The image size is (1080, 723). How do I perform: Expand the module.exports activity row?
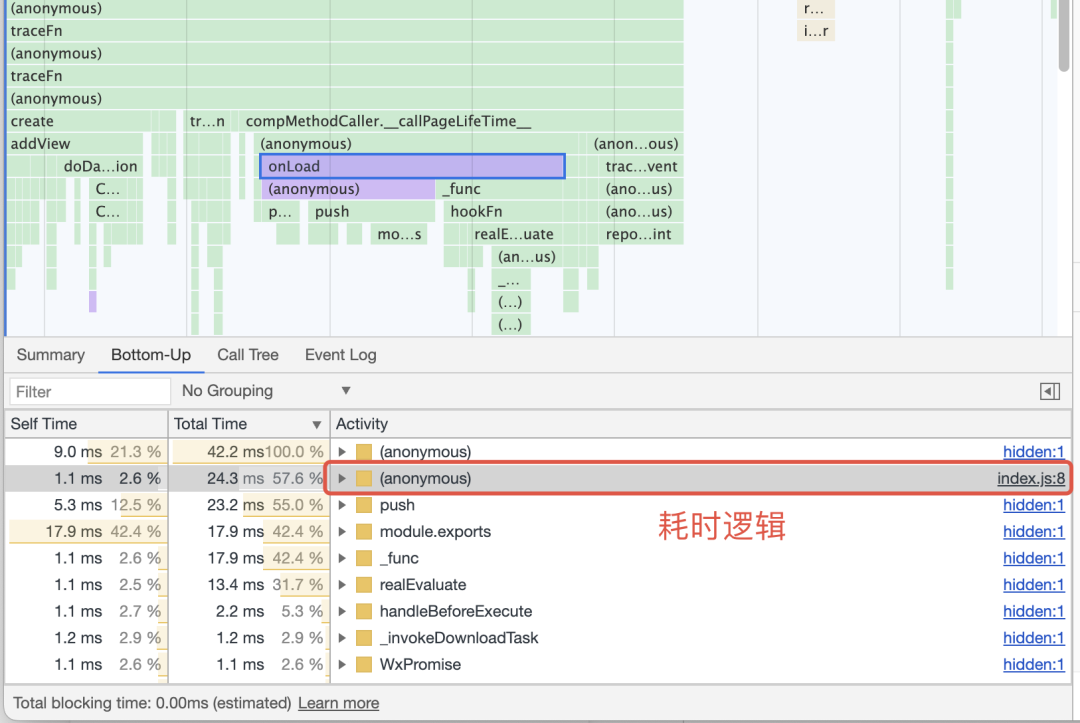(342, 532)
